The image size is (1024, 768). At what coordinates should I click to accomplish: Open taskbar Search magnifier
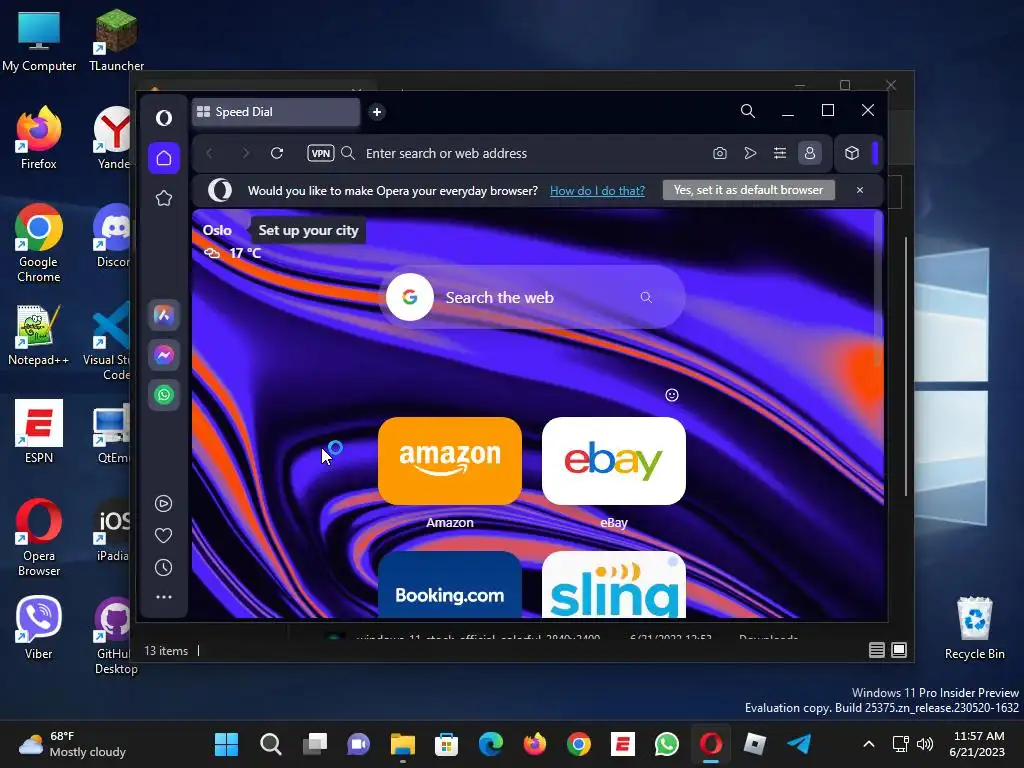pos(270,744)
